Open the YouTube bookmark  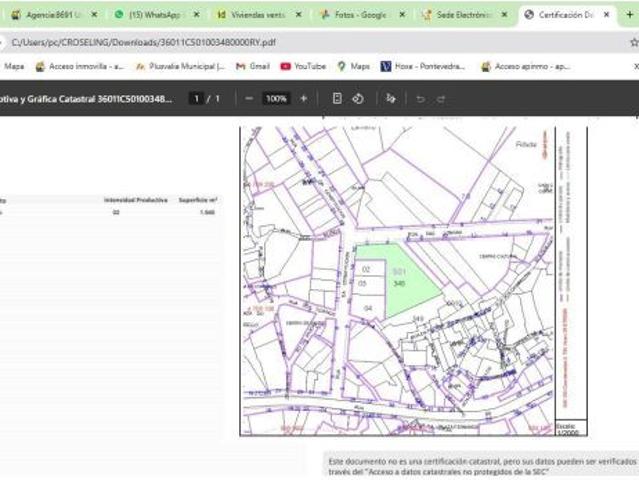click(303, 66)
